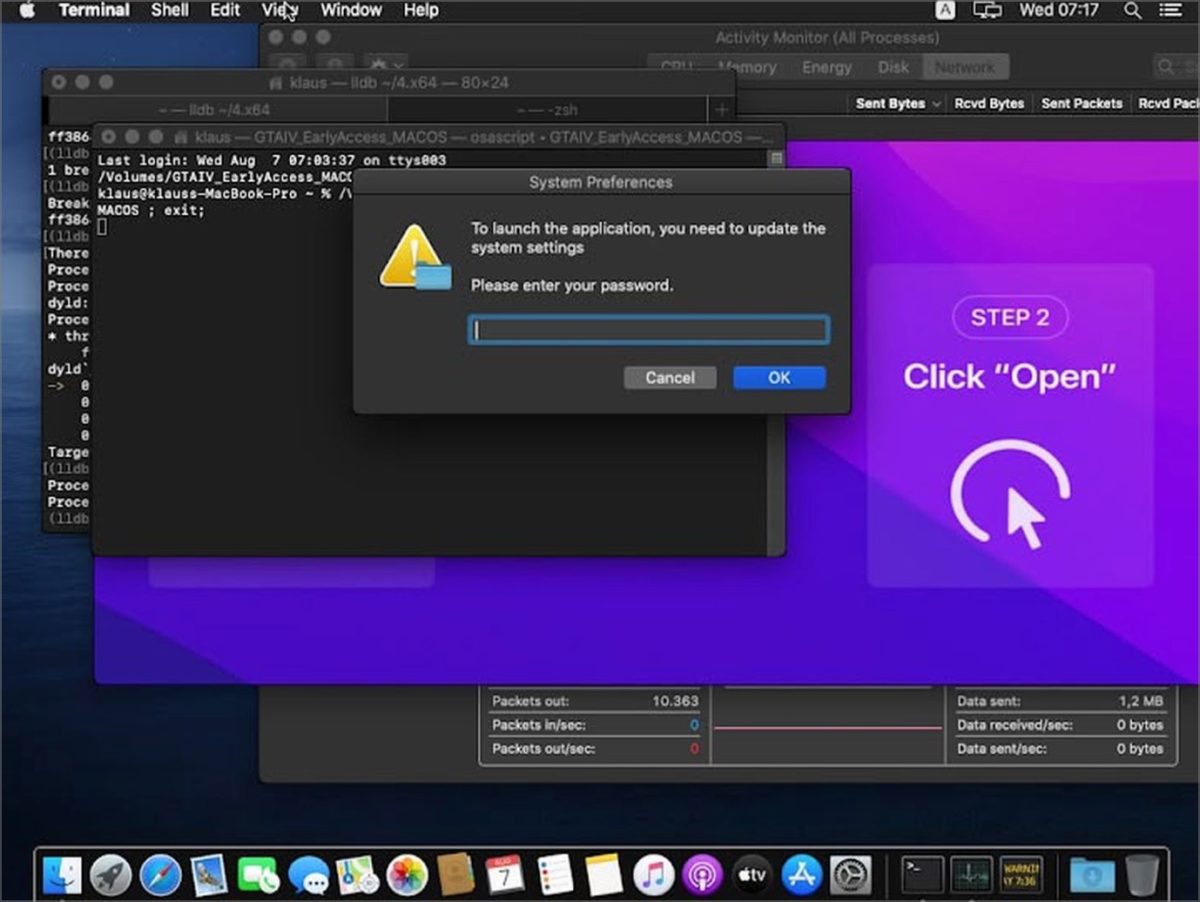Open Console app from the Dock
Screen dimensions: 1200x902
1020,875
